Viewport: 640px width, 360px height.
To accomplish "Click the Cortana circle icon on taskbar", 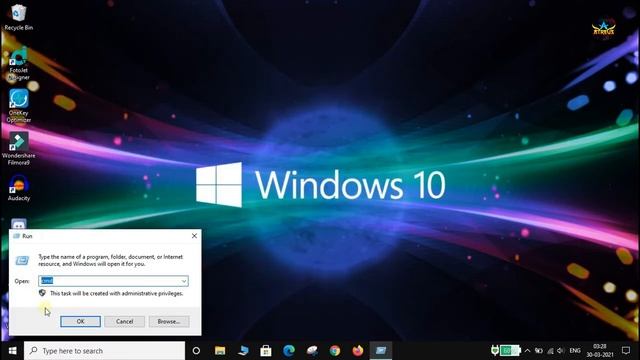I will coord(196,351).
